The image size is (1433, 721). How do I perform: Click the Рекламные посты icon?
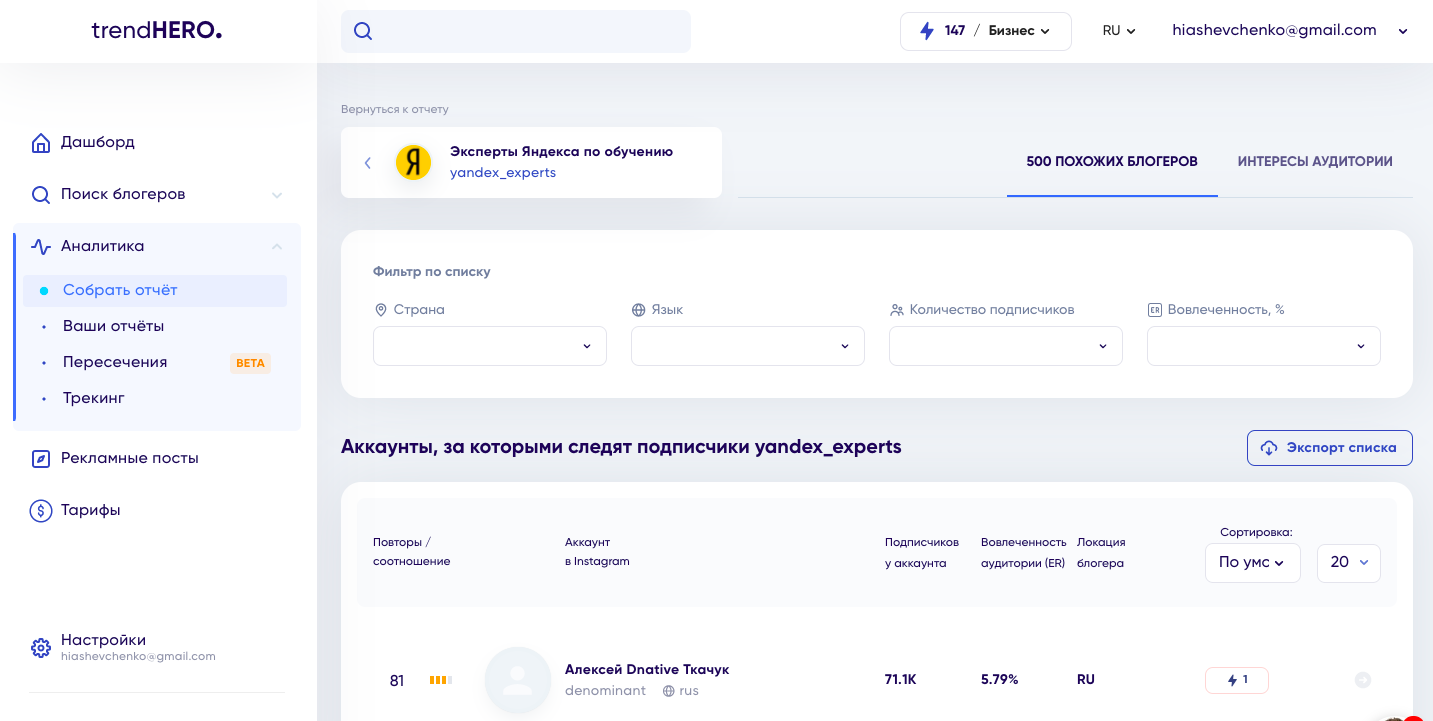click(41, 459)
